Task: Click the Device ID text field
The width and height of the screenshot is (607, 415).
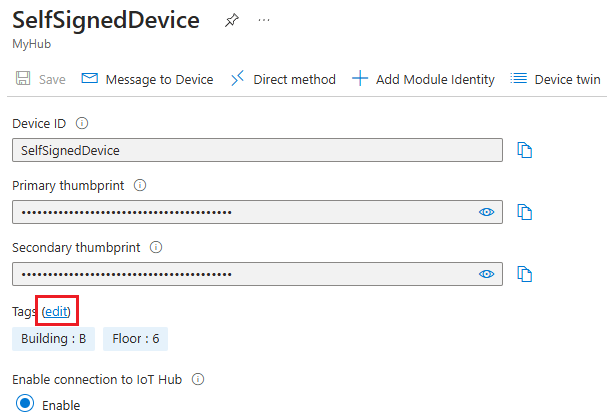Action: [x=257, y=150]
